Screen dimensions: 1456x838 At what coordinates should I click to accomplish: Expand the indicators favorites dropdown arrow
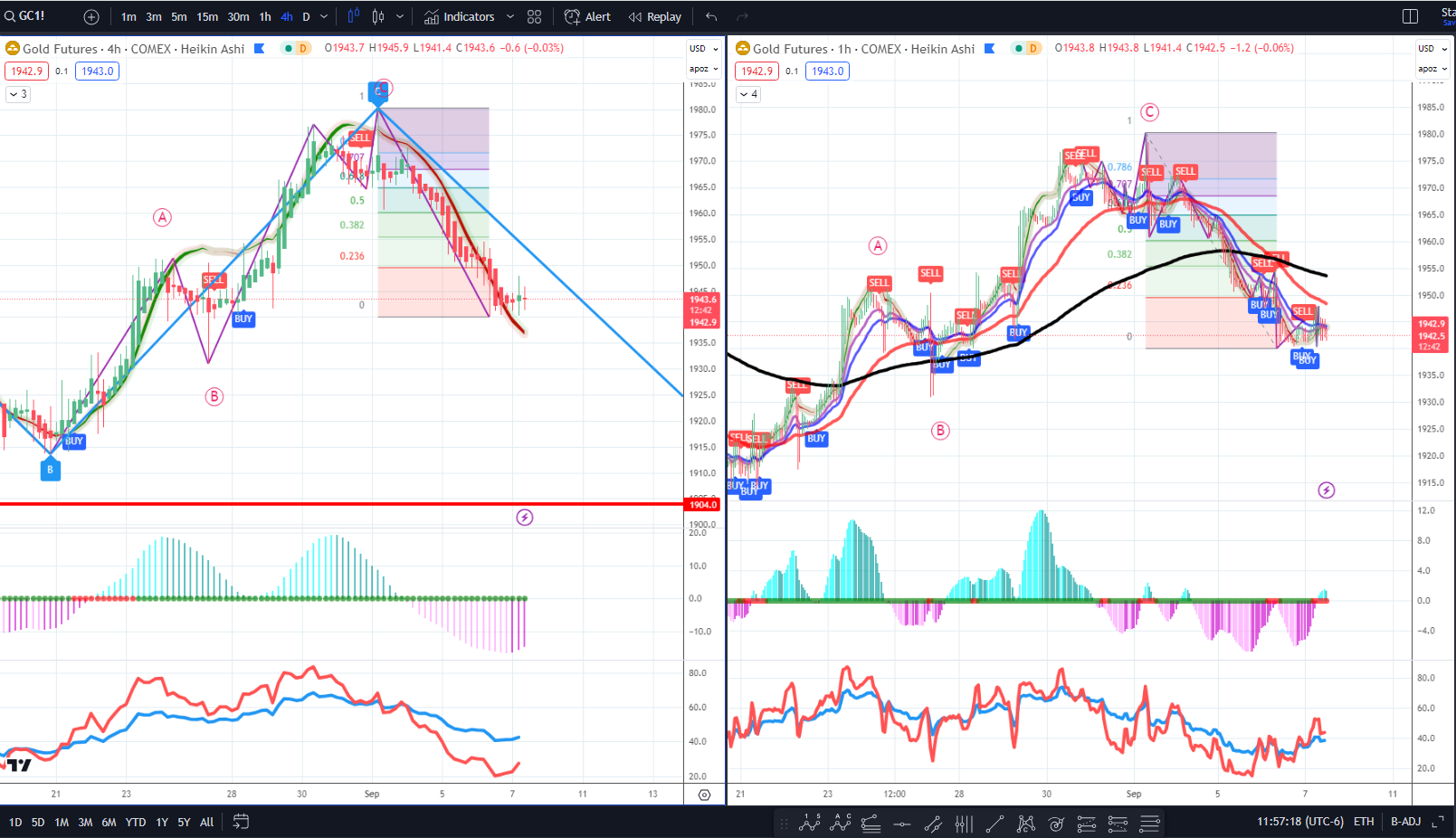point(510,16)
